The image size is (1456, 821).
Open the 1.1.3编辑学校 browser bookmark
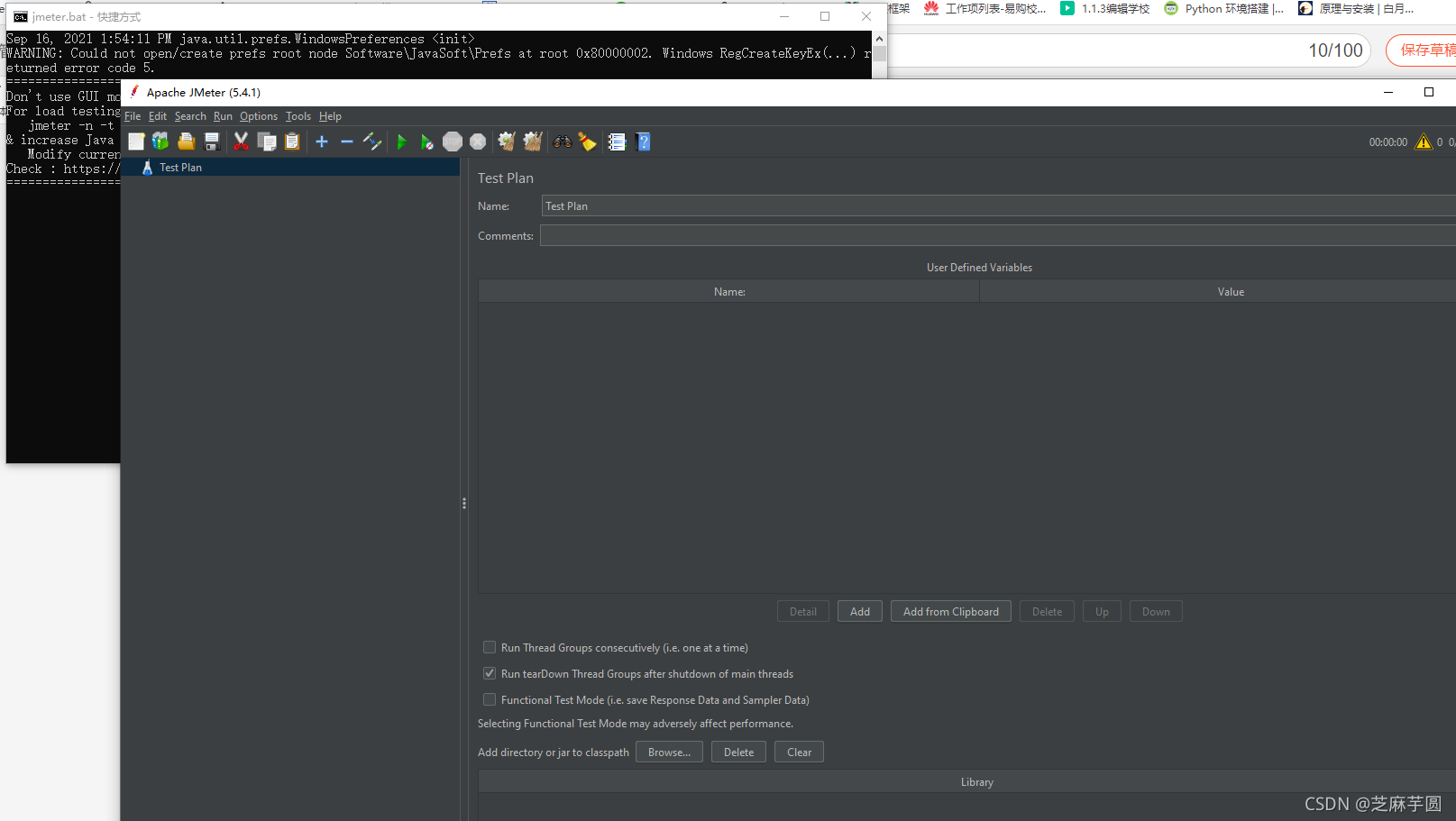pyautogui.click(x=1105, y=9)
